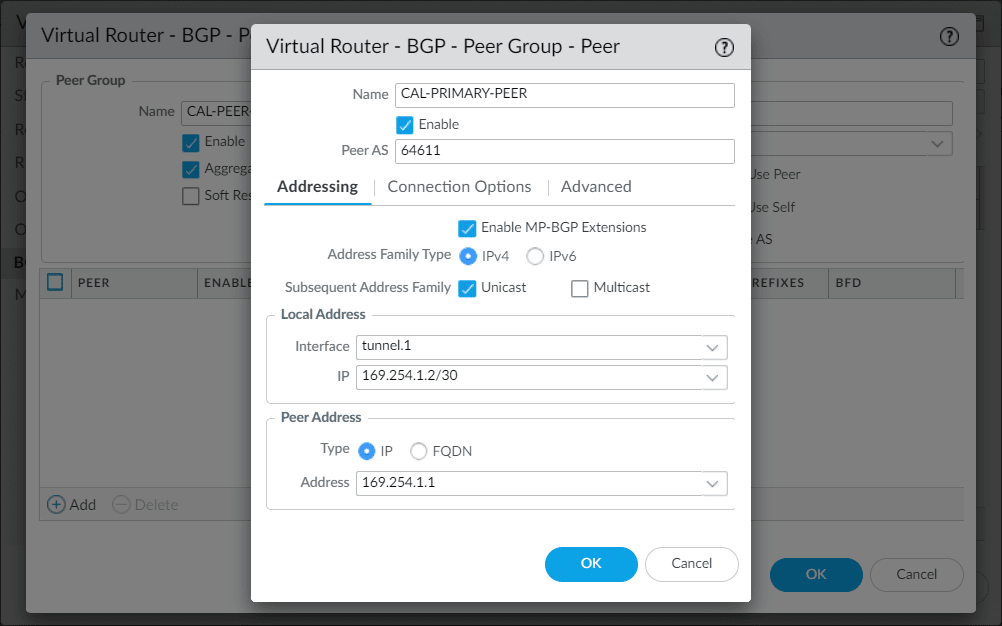Open the Interface dropdown showing tunnel.1
Image resolution: width=1002 pixels, height=626 pixels.
(x=711, y=347)
